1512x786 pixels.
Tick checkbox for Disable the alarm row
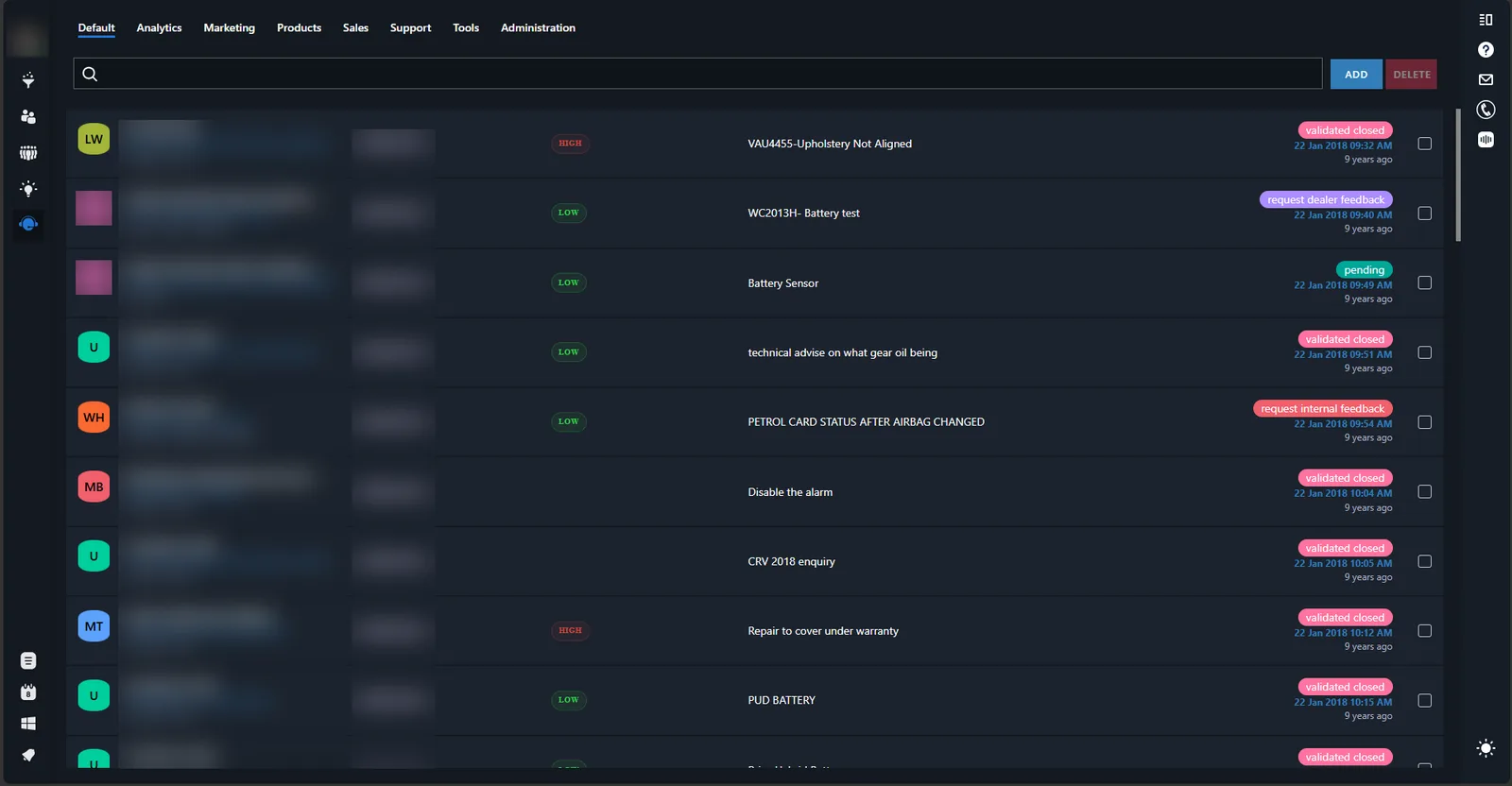coord(1425,491)
